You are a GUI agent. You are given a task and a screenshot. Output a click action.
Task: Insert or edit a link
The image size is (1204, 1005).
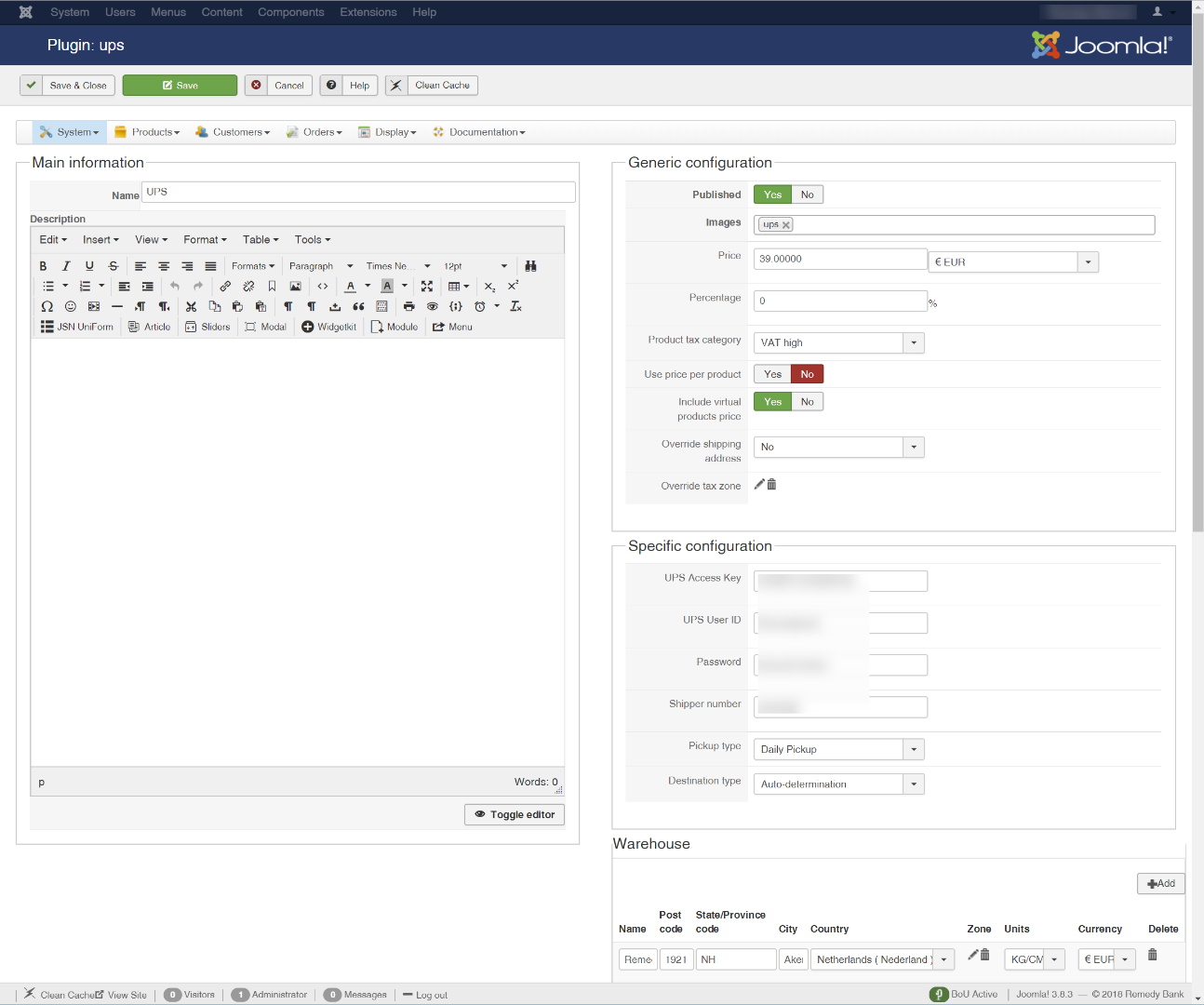coord(225,287)
